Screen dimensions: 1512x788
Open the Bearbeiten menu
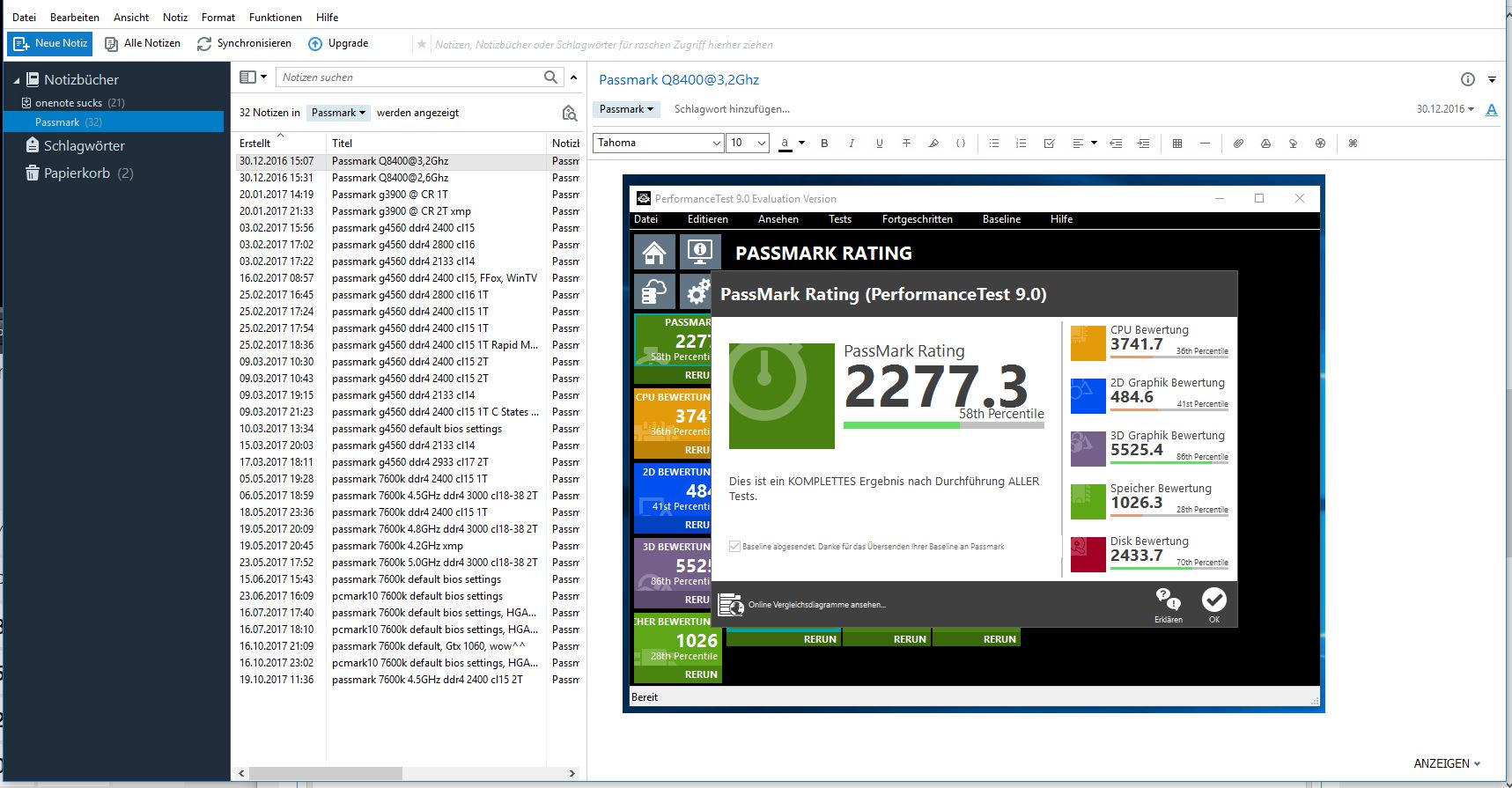75,17
